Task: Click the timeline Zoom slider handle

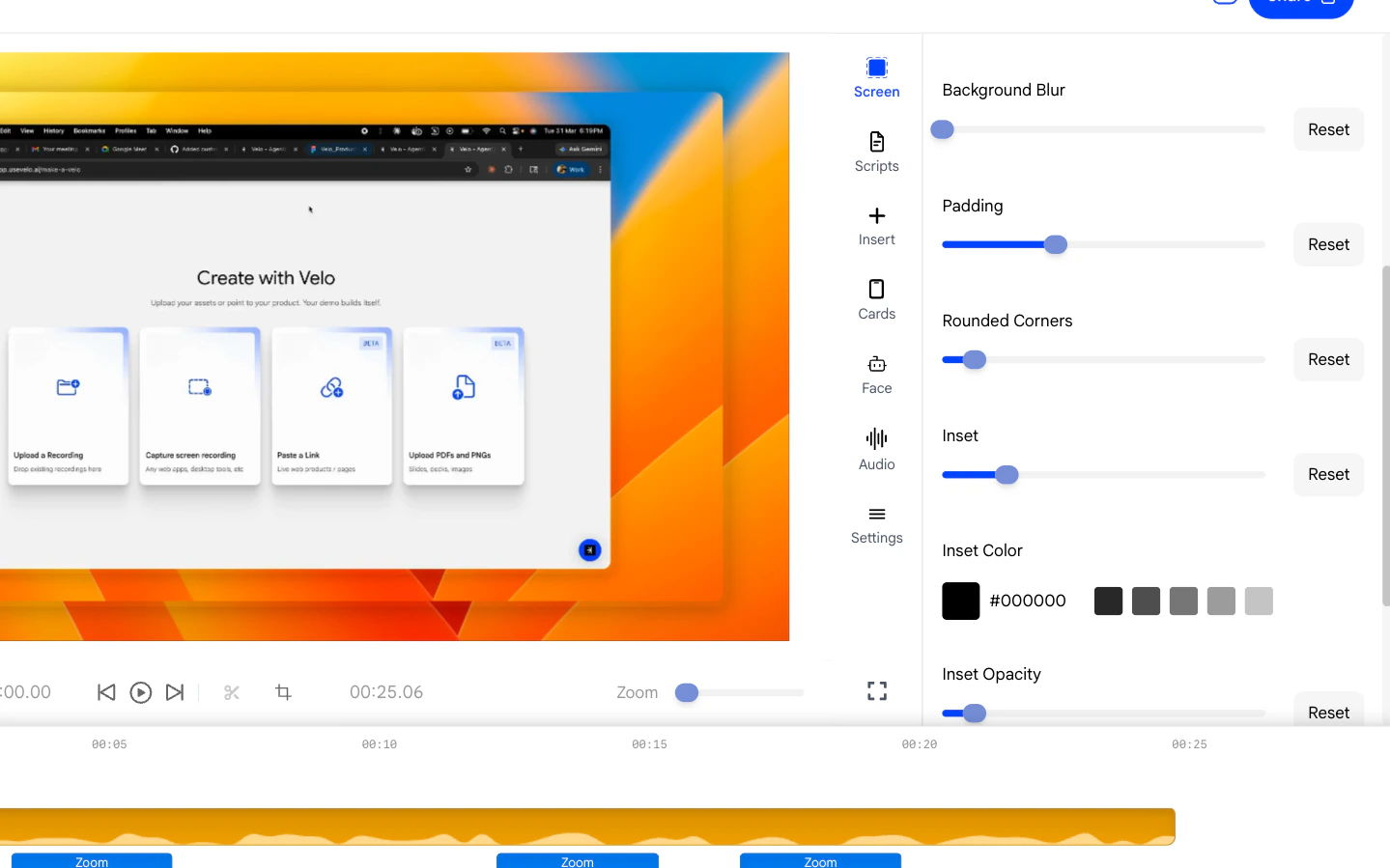Action: pos(687,692)
